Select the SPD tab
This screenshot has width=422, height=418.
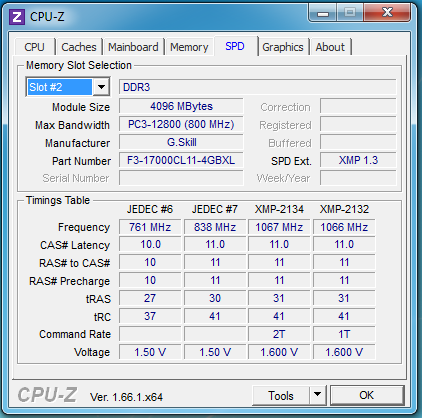(x=235, y=46)
